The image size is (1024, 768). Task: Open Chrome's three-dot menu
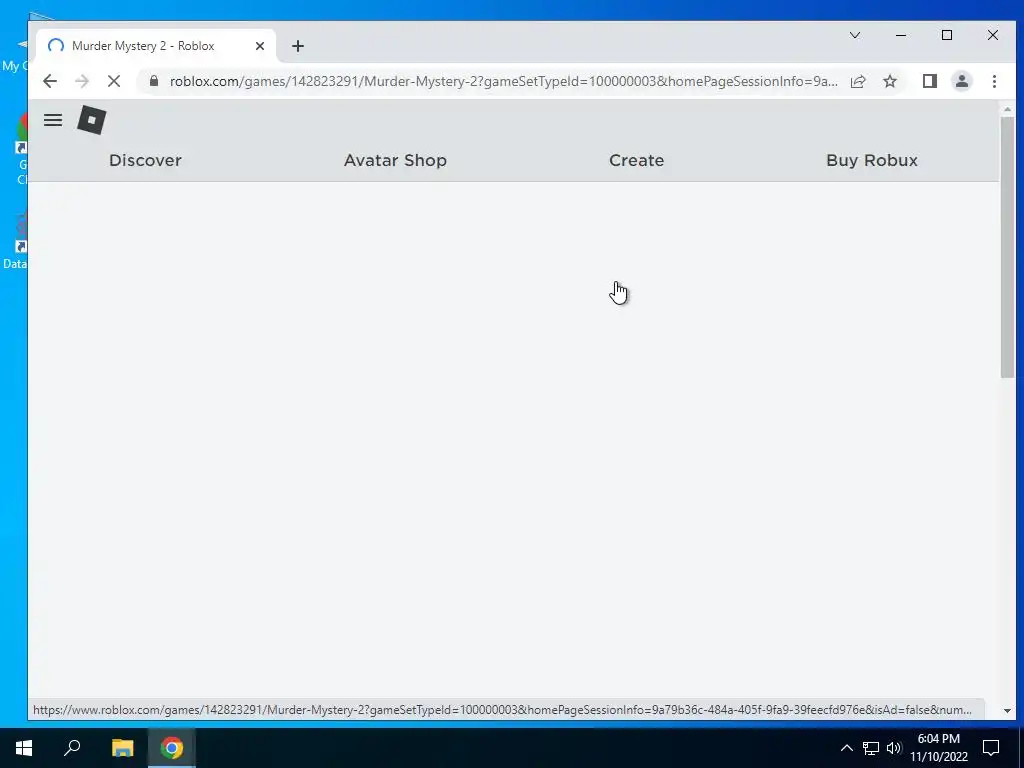click(994, 81)
